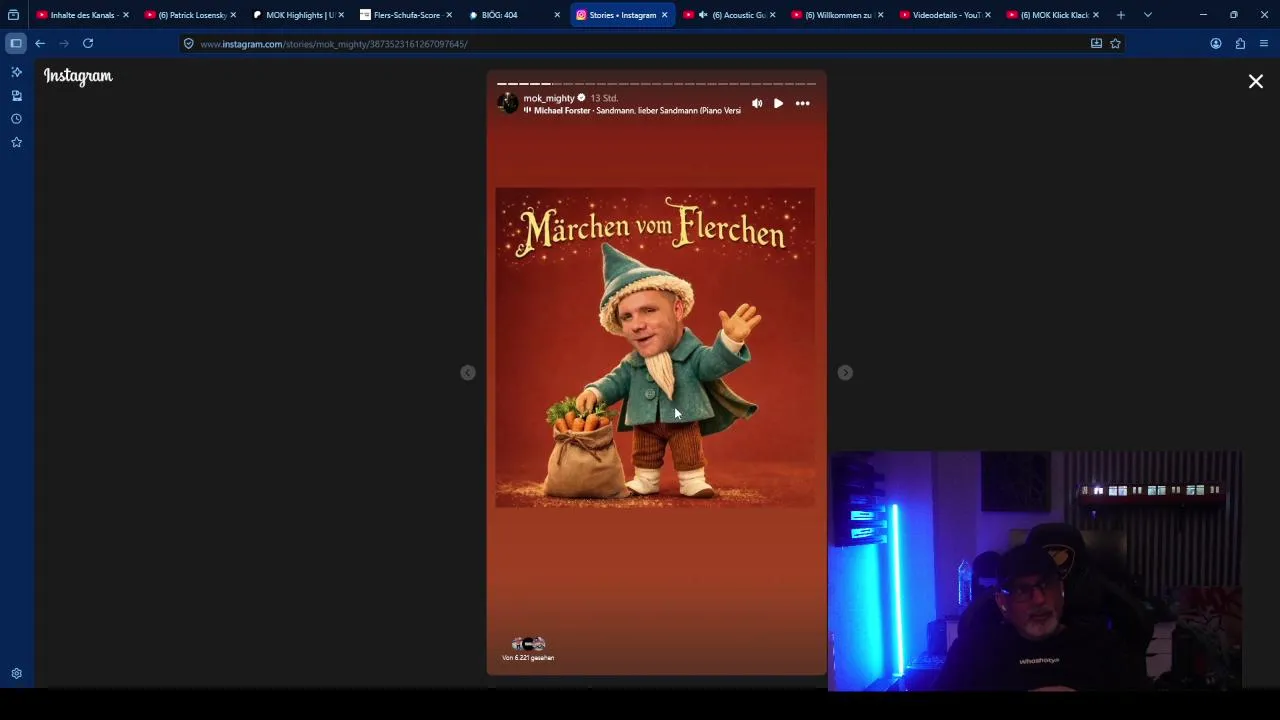This screenshot has height=720, width=1280.
Task: Switch to the Inhalte des Kanals tab
Action: (x=82, y=15)
